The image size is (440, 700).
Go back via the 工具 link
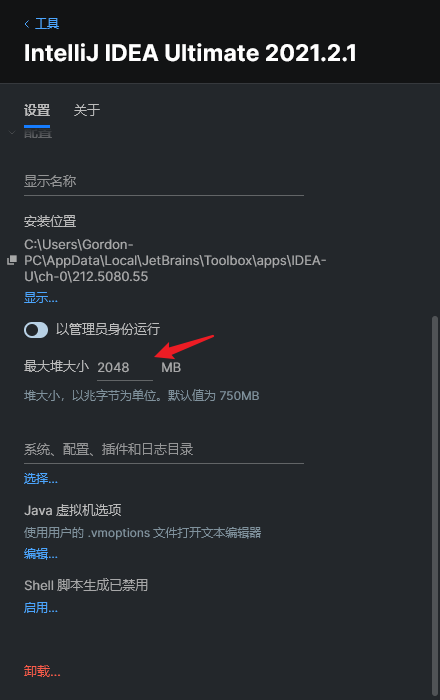47,24
